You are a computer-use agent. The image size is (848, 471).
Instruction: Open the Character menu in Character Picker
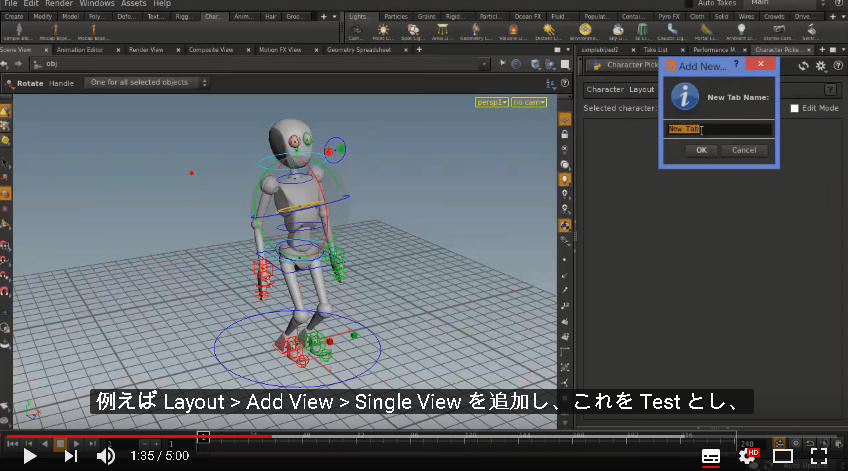605,90
